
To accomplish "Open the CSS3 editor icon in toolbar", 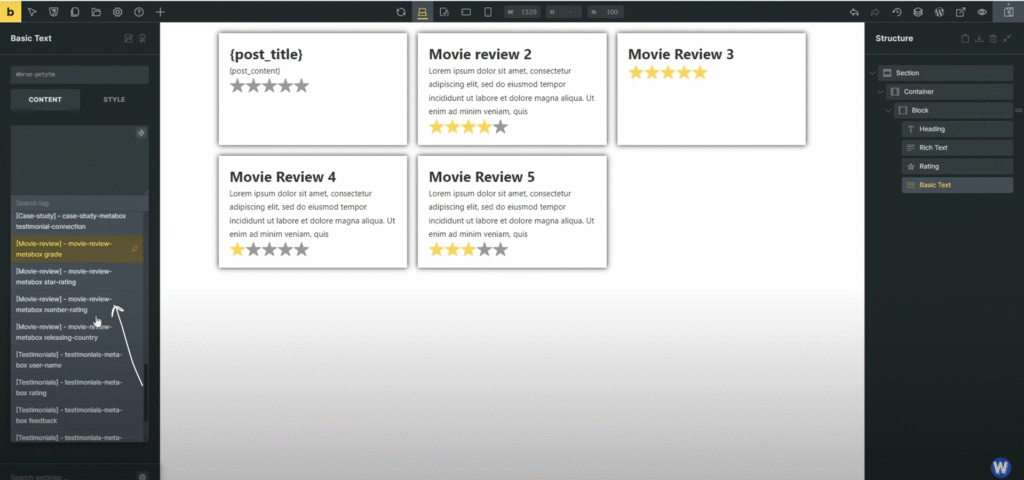I will [x=52, y=12].
